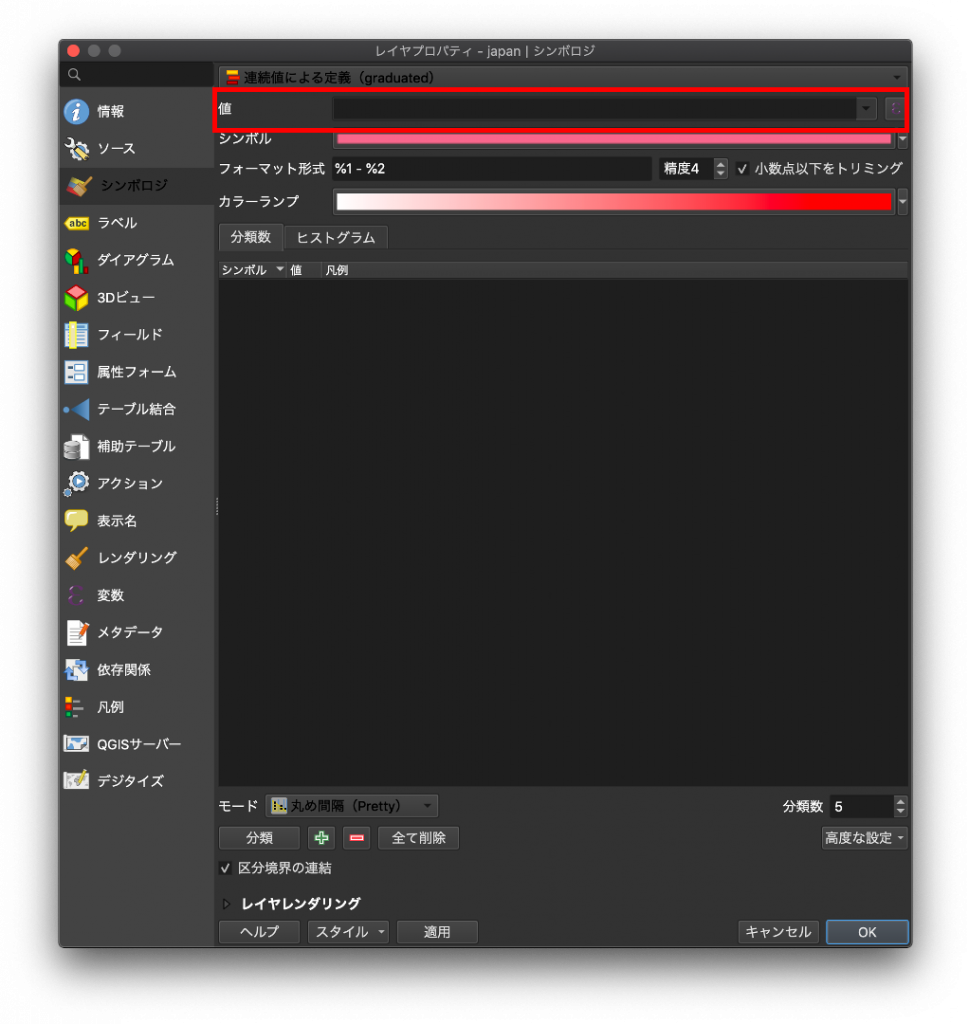Open the モード 丸め間隔 (Pretty) dropdown
969x1024 pixels.
351,806
